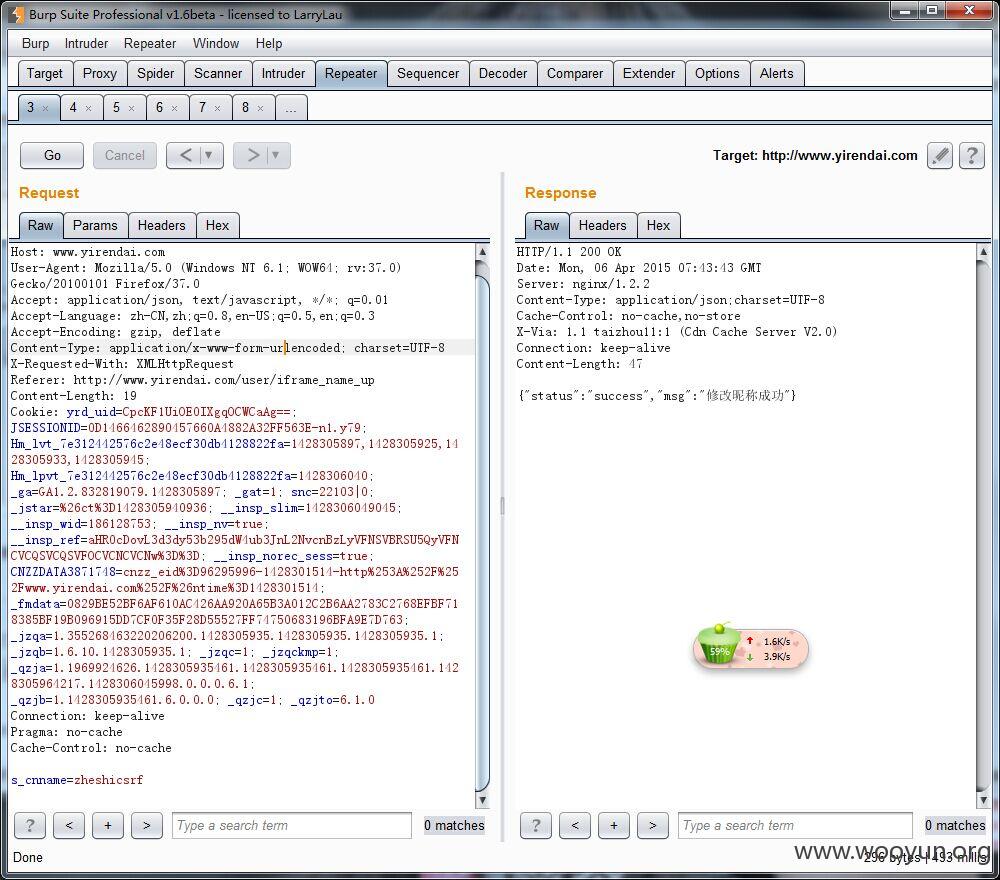Go back to the previous request in history
Screen dimensions: 1000x880
pyautogui.click(x=186, y=155)
